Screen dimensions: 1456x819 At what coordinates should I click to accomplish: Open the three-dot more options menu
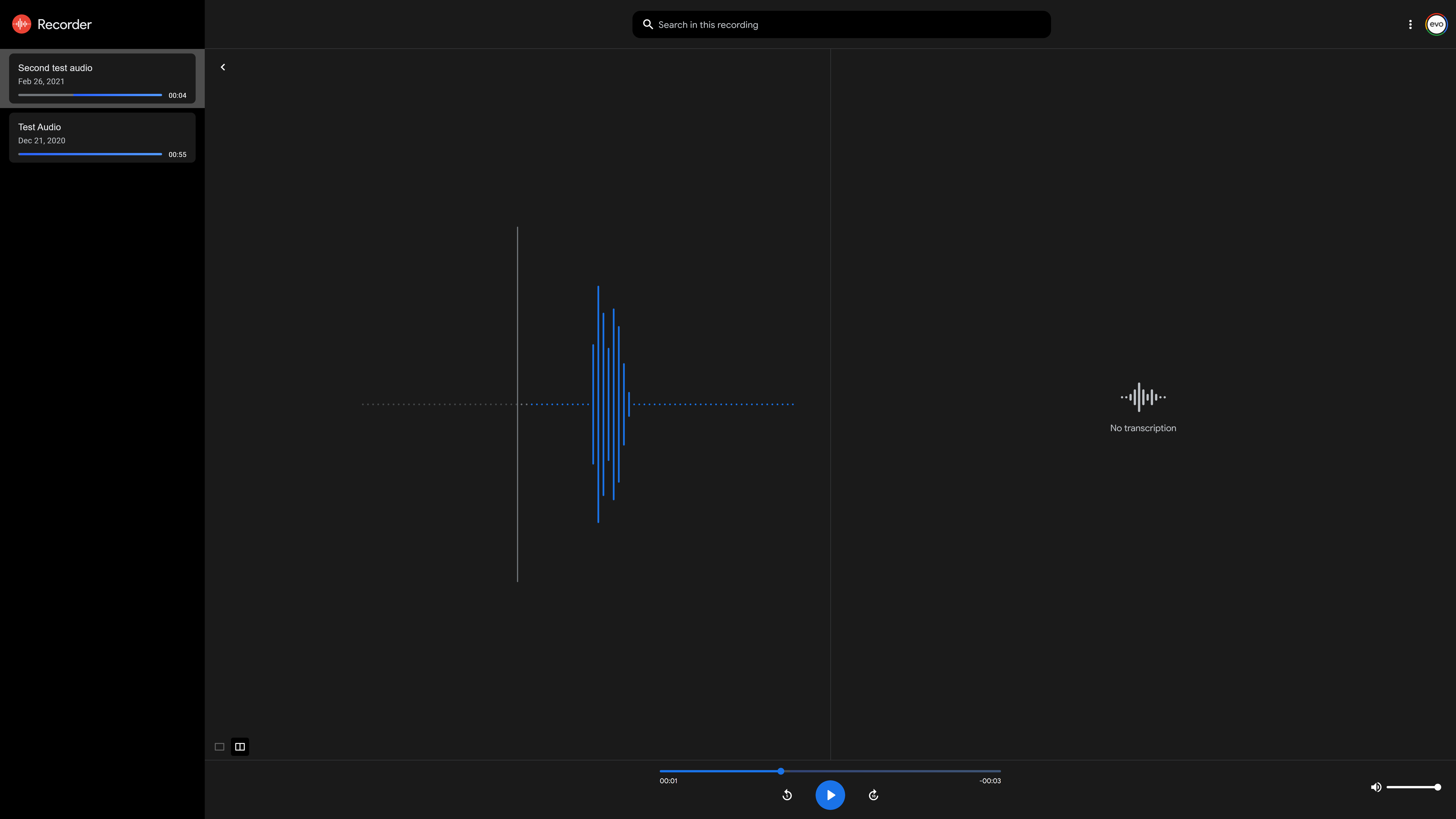pyautogui.click(x=1410, y=24)
